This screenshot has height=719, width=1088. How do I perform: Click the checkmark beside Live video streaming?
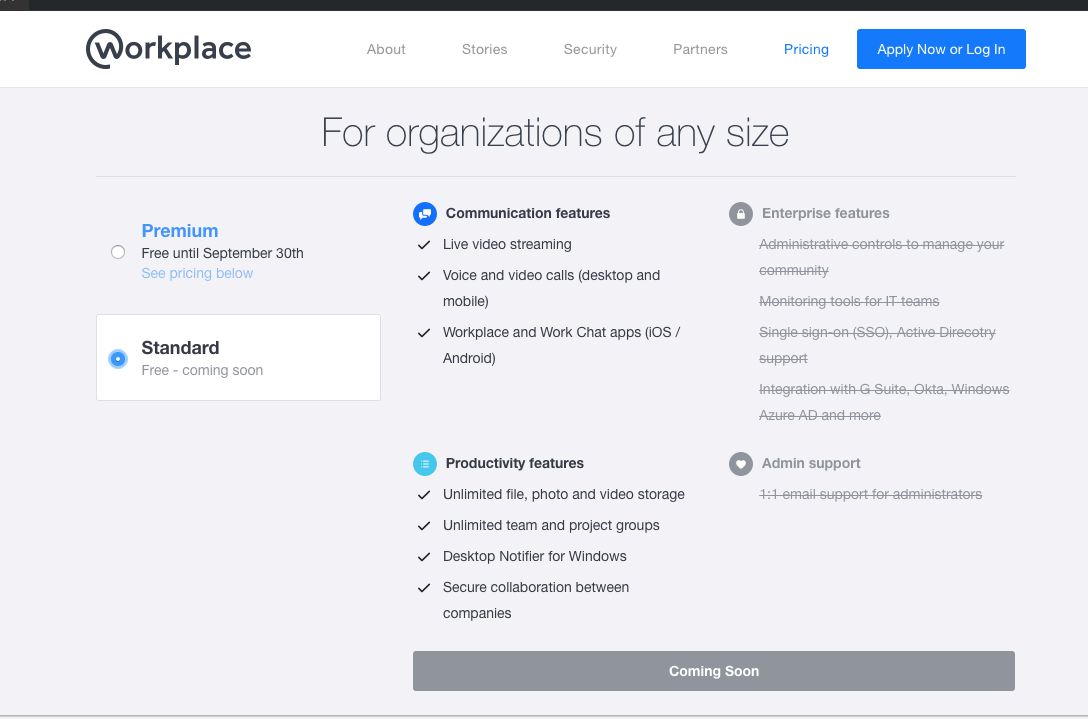click(x=424, y=244)
